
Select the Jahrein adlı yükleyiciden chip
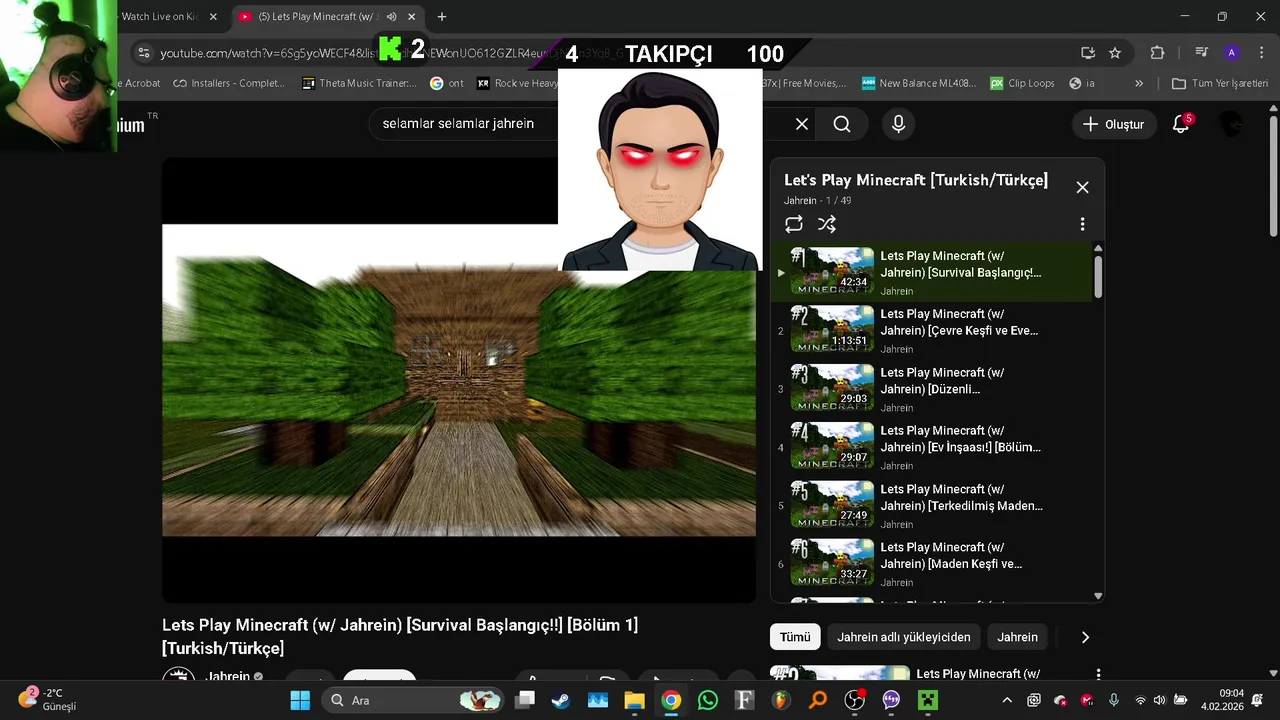[x=904, y=637]
